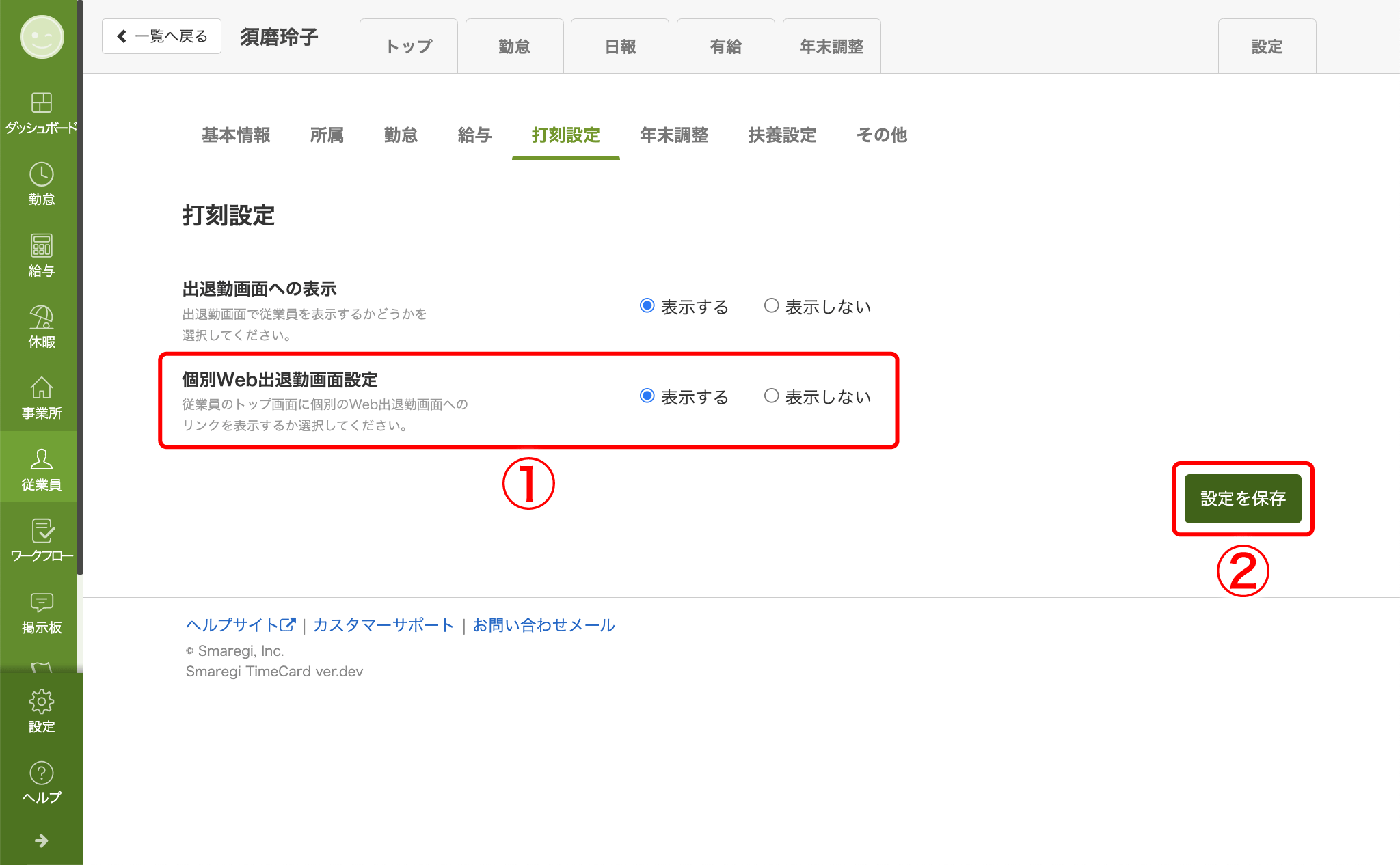The image size is (1400, 865).
Task: Open the ワークフロー checklist icon
Action: [41, 531]
